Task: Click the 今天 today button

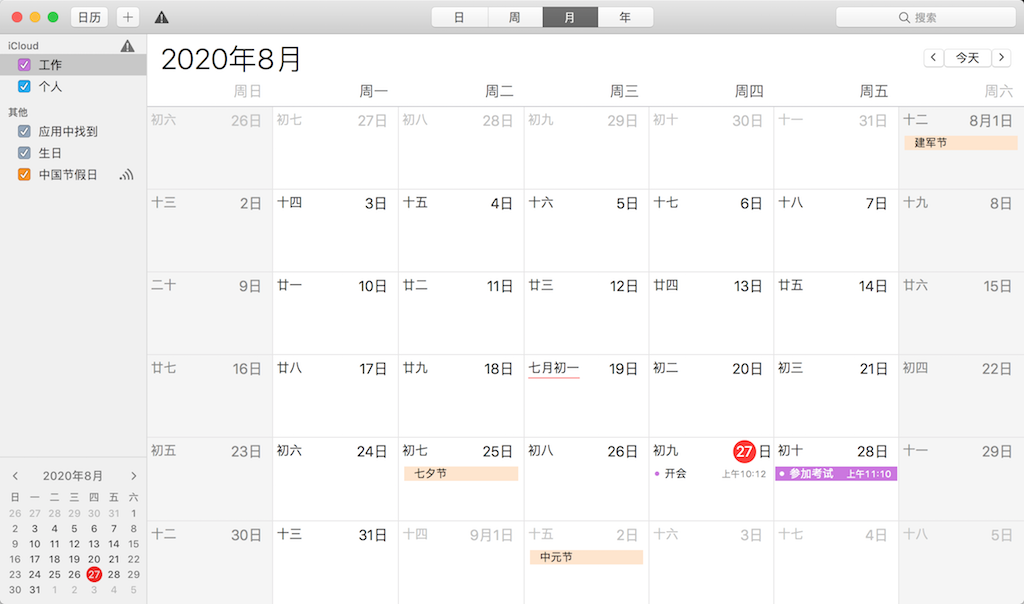Action: [967, 57]
